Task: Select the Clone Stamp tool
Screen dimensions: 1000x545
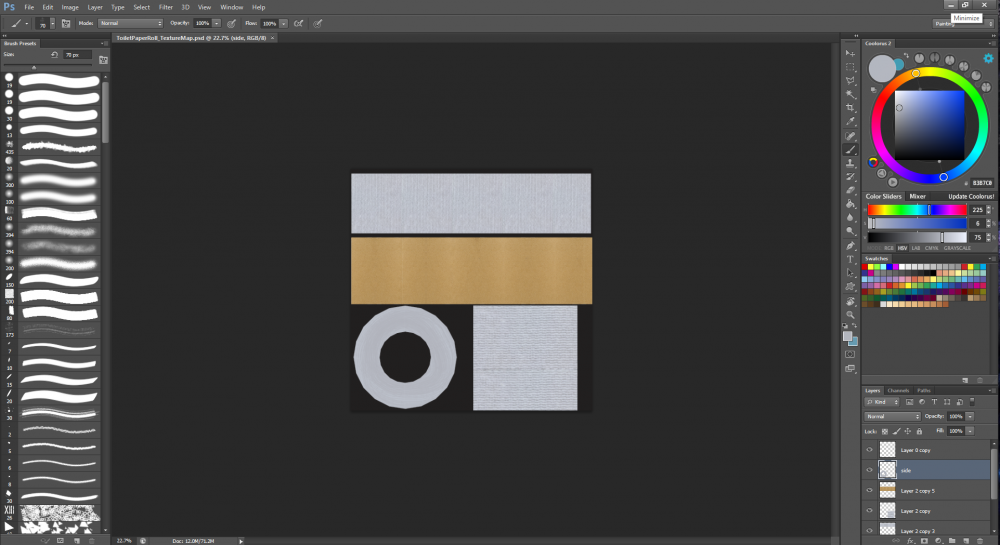Action: 850,162
